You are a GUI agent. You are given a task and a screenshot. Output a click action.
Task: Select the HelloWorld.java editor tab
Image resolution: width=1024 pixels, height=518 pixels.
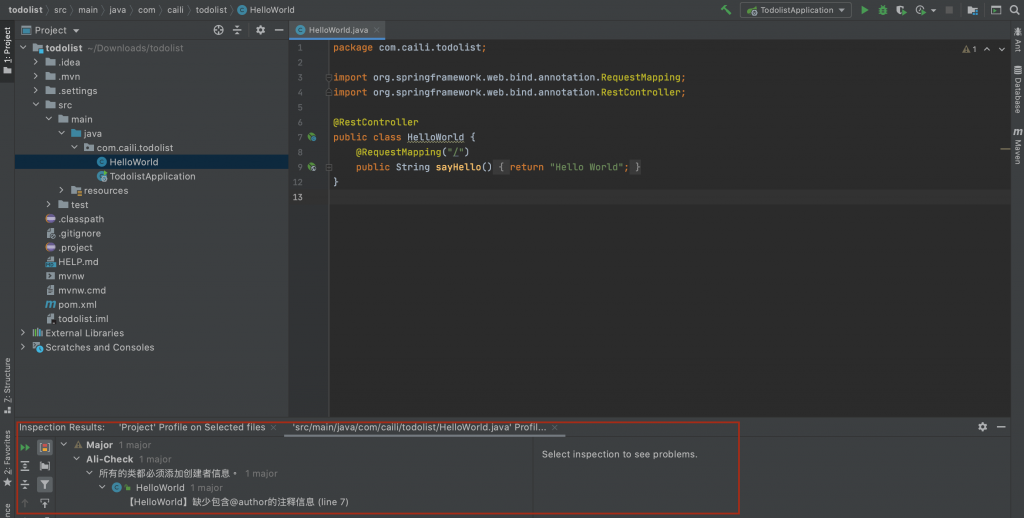click(x=338, y=30)
